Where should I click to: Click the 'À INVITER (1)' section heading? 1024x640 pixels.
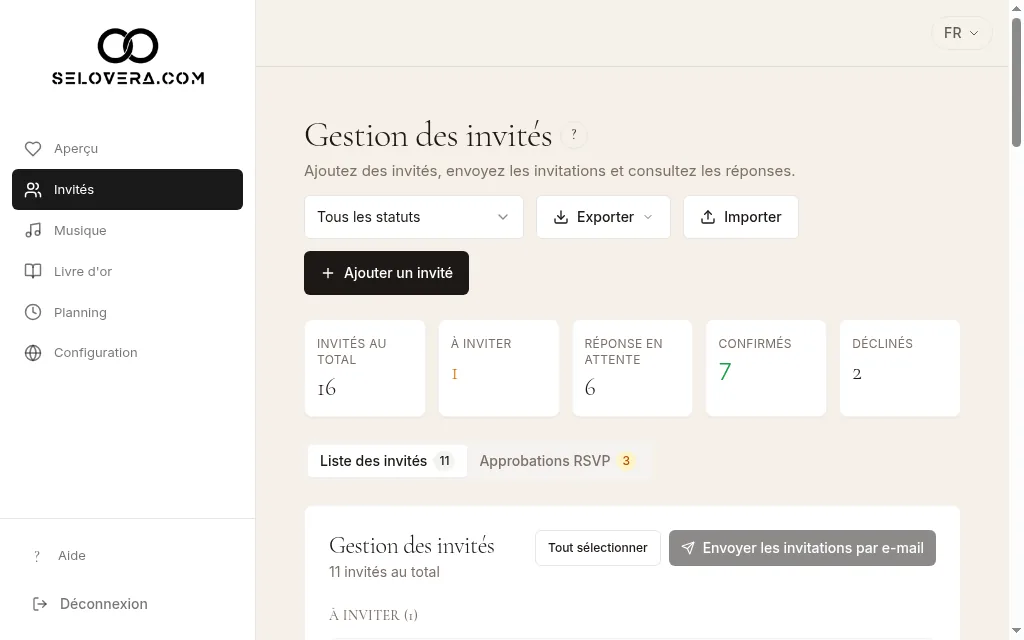pyautogui.click(x=374, y=615)
